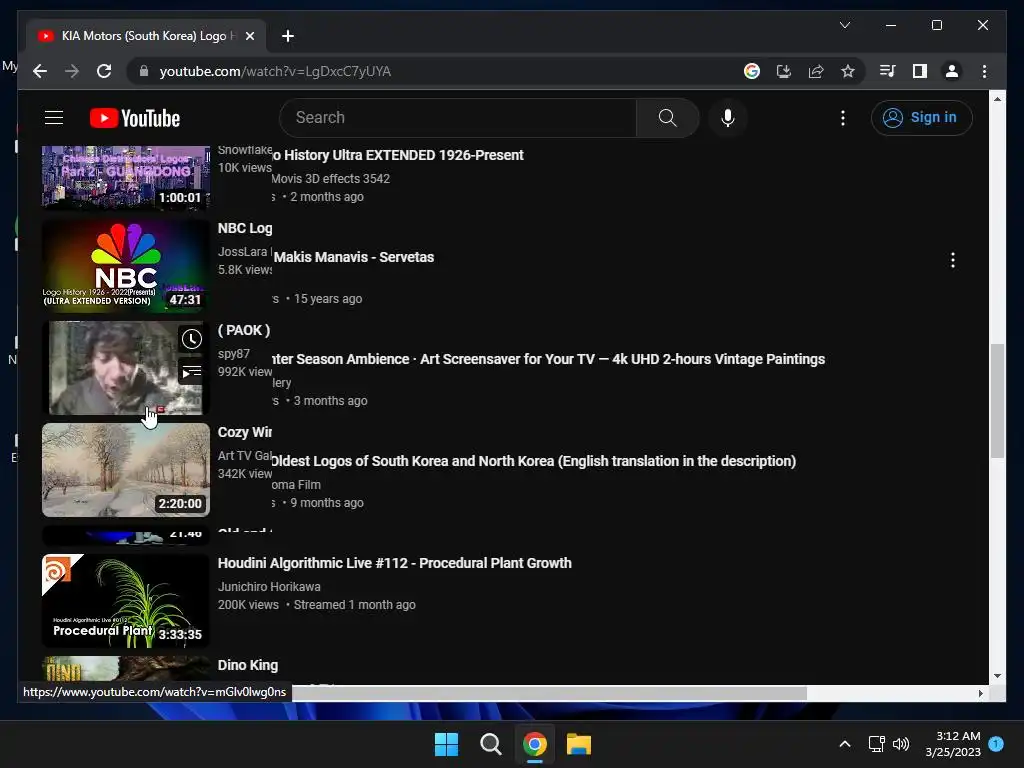Click the network icon in system tray
Viewport: 1024px width, 768px height.
click(x=876, y=744)
